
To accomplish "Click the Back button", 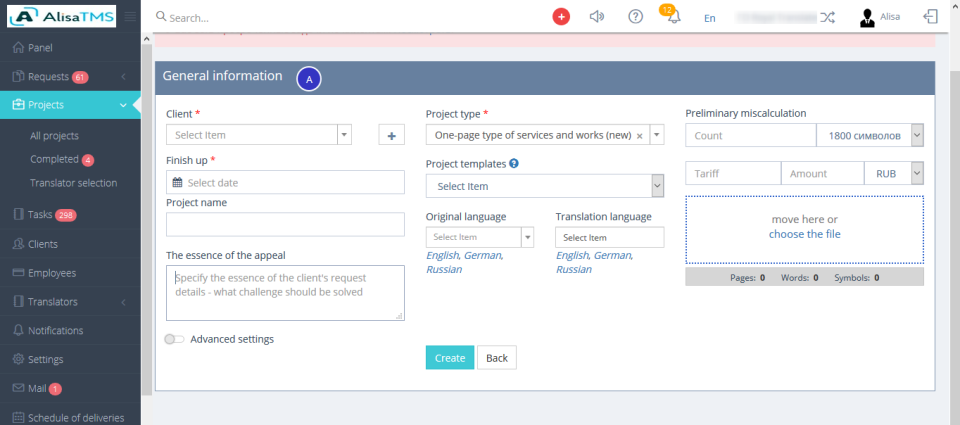I will click(497, 358).
